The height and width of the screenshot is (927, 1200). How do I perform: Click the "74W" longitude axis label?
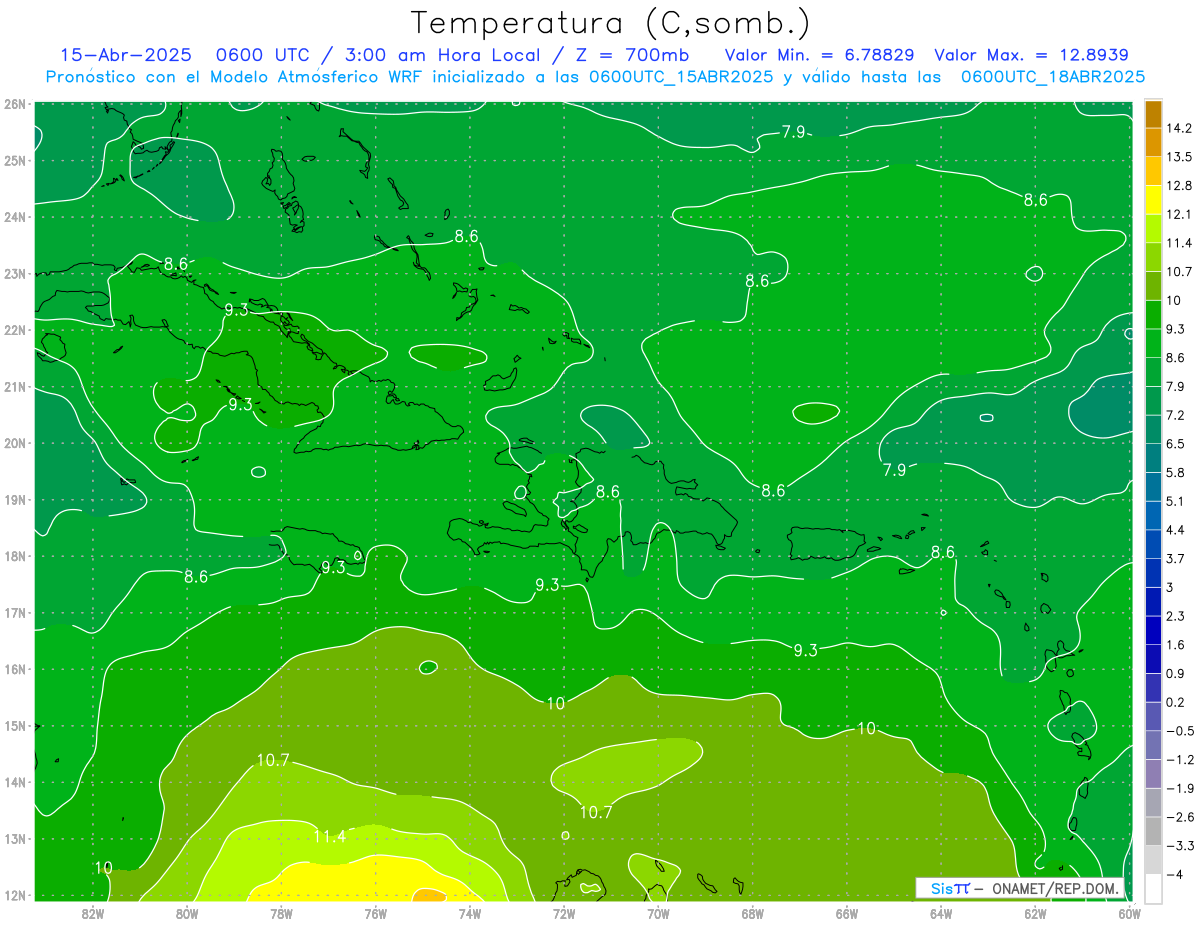469,913
